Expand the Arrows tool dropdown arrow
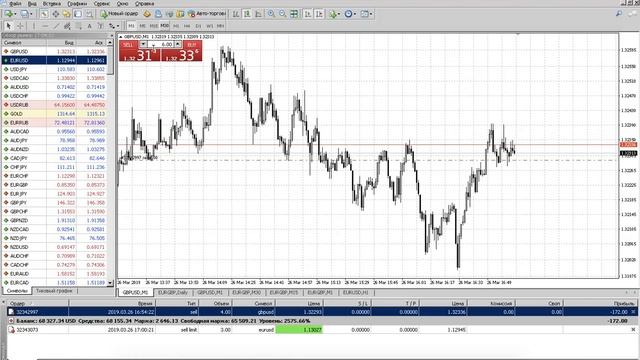This screenshot has width=640, height=360. click(x=118, y=26)
